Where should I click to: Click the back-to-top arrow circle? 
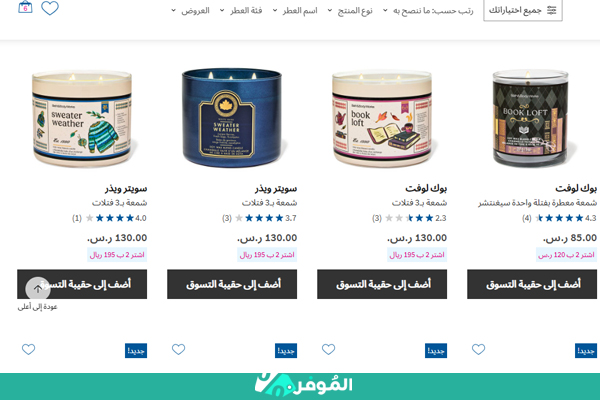click(x=38, y=289)
